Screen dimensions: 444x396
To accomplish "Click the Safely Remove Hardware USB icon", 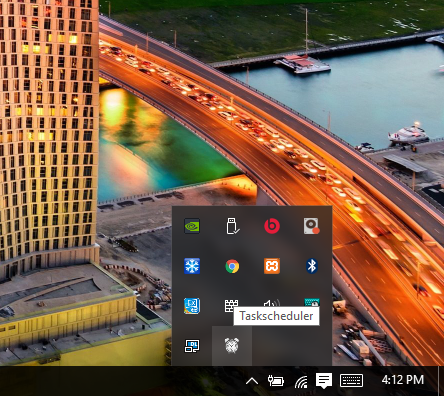I will (x=232, y=226).
